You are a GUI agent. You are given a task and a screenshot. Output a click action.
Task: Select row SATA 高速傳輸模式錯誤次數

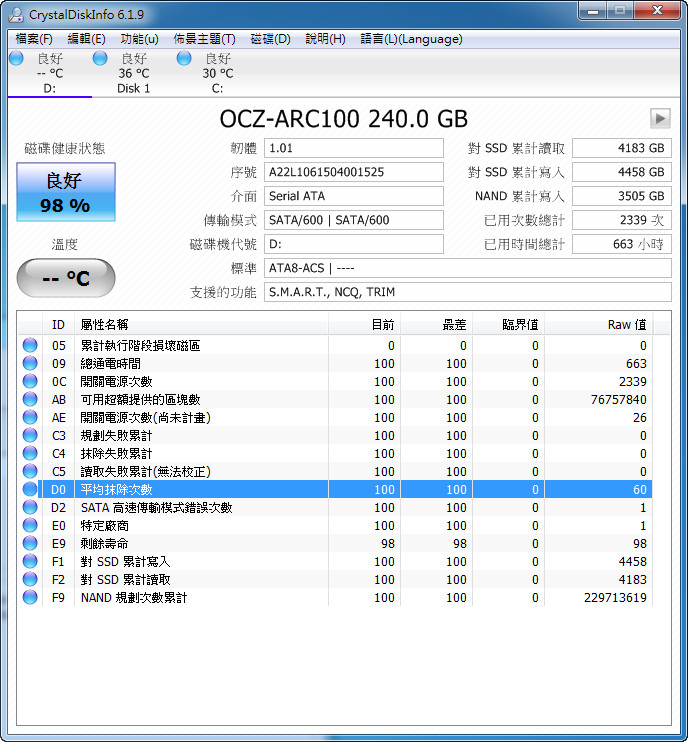click(x=335, y=507)
